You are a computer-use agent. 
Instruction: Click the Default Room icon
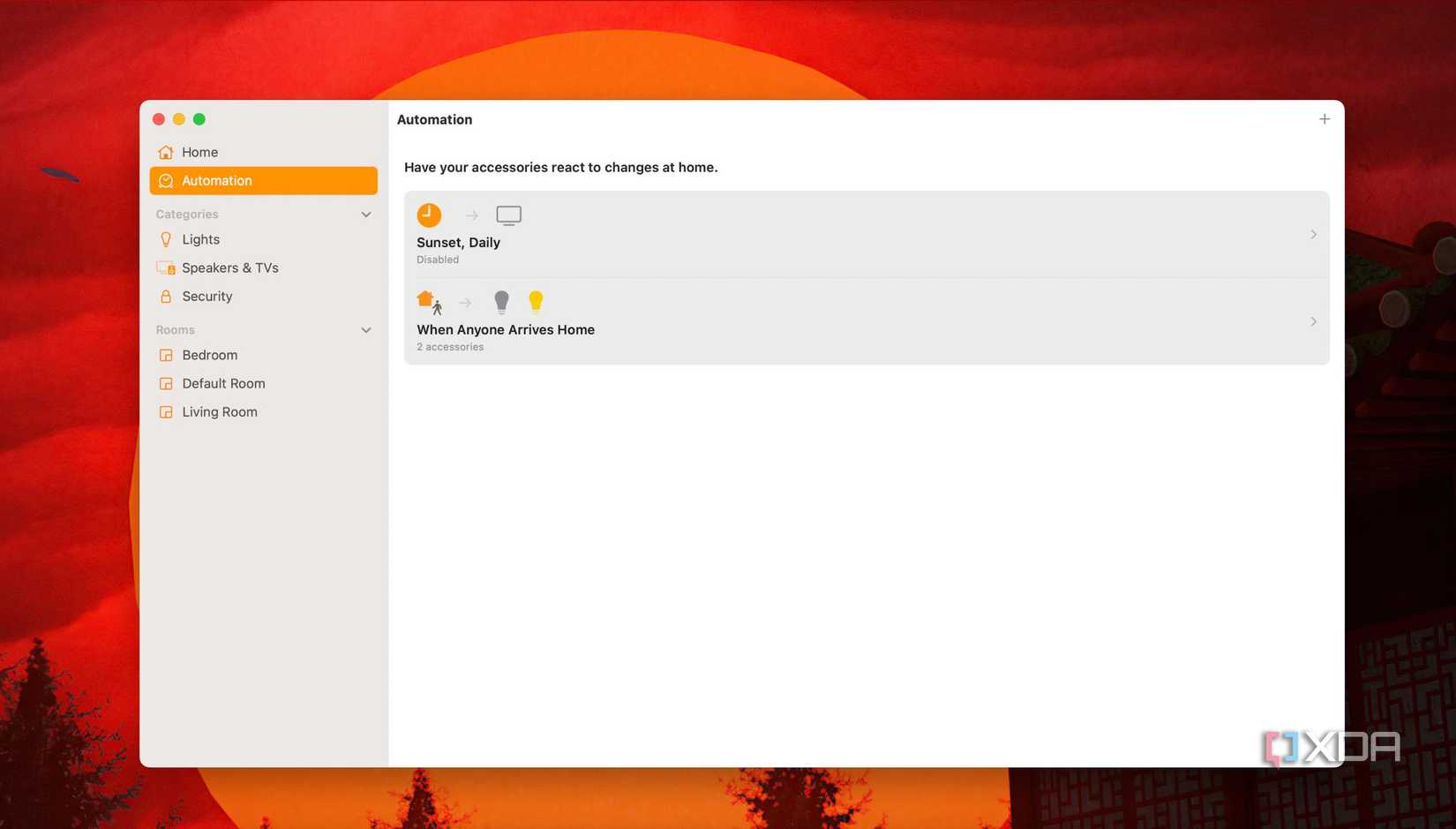(166, 383)
